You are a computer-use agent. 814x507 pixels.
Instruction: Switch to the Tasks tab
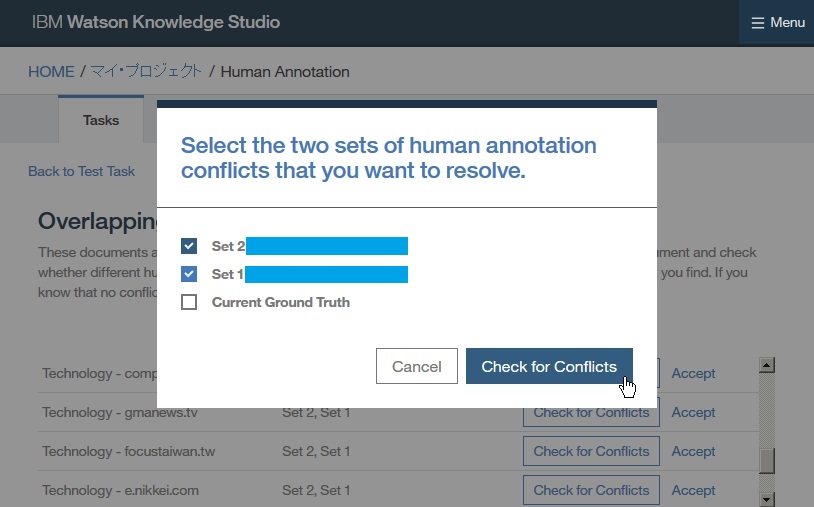click(101, 120)
